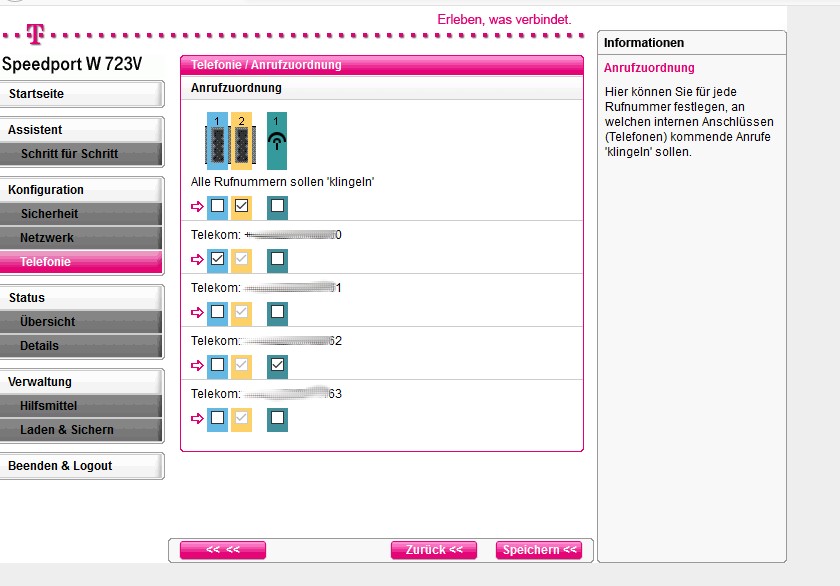Open the Status menu section
The width and height of the screenshot is (840, 586).
81,298
